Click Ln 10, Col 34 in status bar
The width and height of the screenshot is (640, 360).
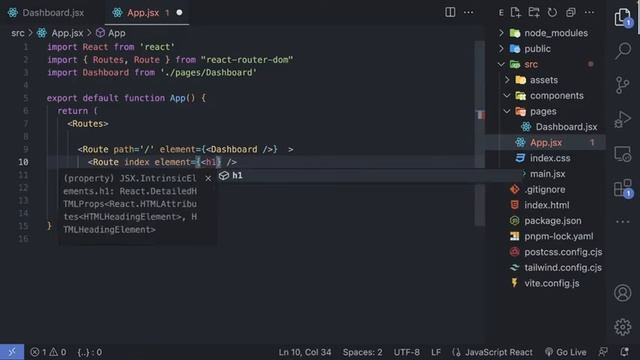305,352
